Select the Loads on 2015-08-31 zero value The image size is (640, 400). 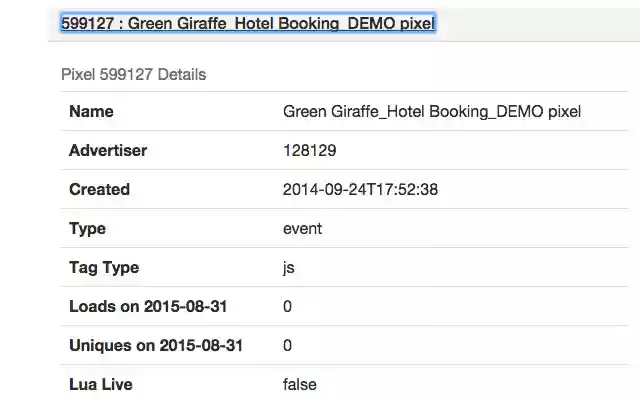[x=287, y=307]
